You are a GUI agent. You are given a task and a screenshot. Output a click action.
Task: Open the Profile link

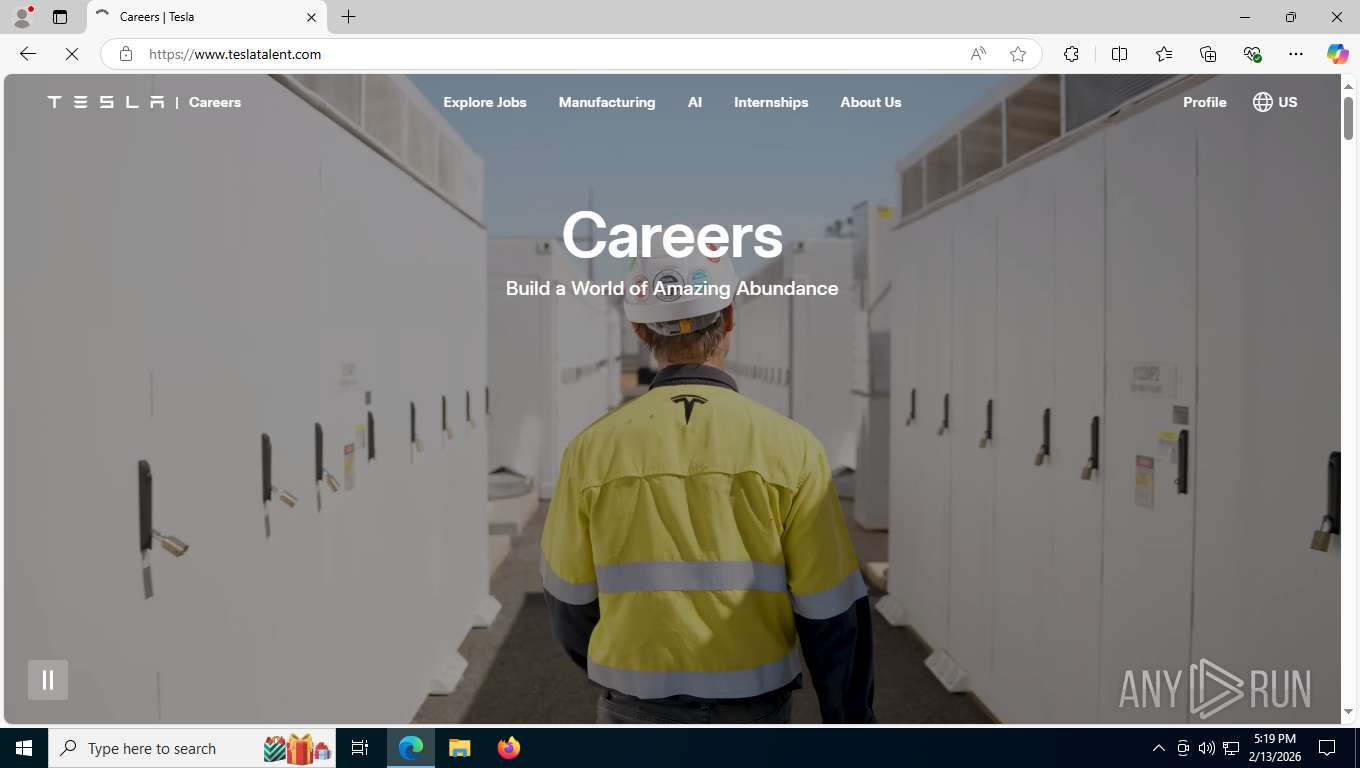tap(1205, 102)
